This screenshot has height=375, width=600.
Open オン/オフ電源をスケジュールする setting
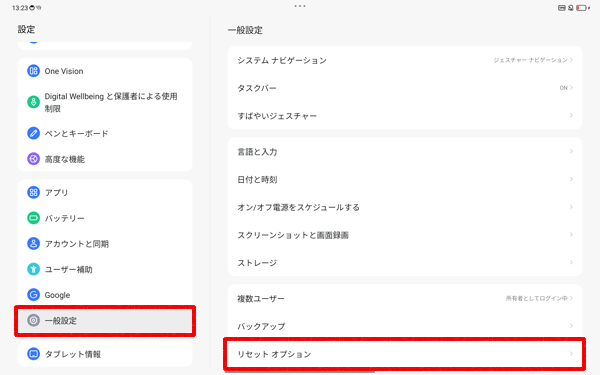[x=405, y=207]
